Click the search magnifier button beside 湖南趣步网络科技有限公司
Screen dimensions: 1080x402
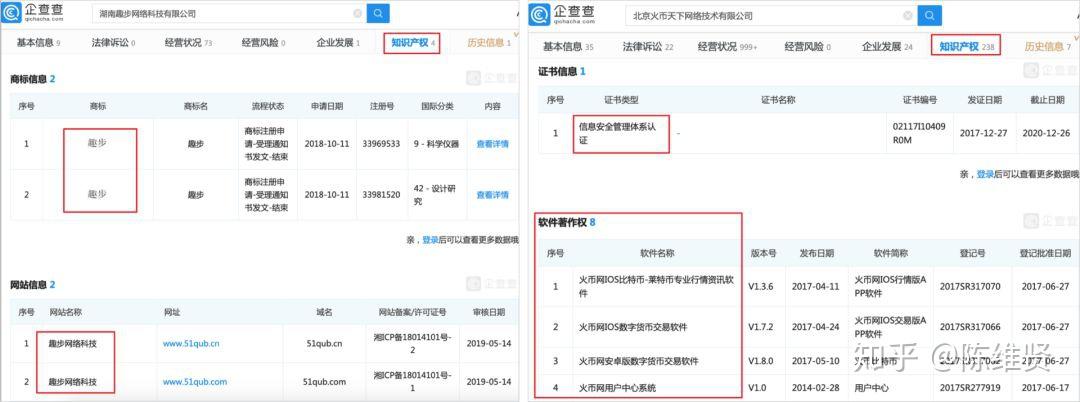[378, 13]
